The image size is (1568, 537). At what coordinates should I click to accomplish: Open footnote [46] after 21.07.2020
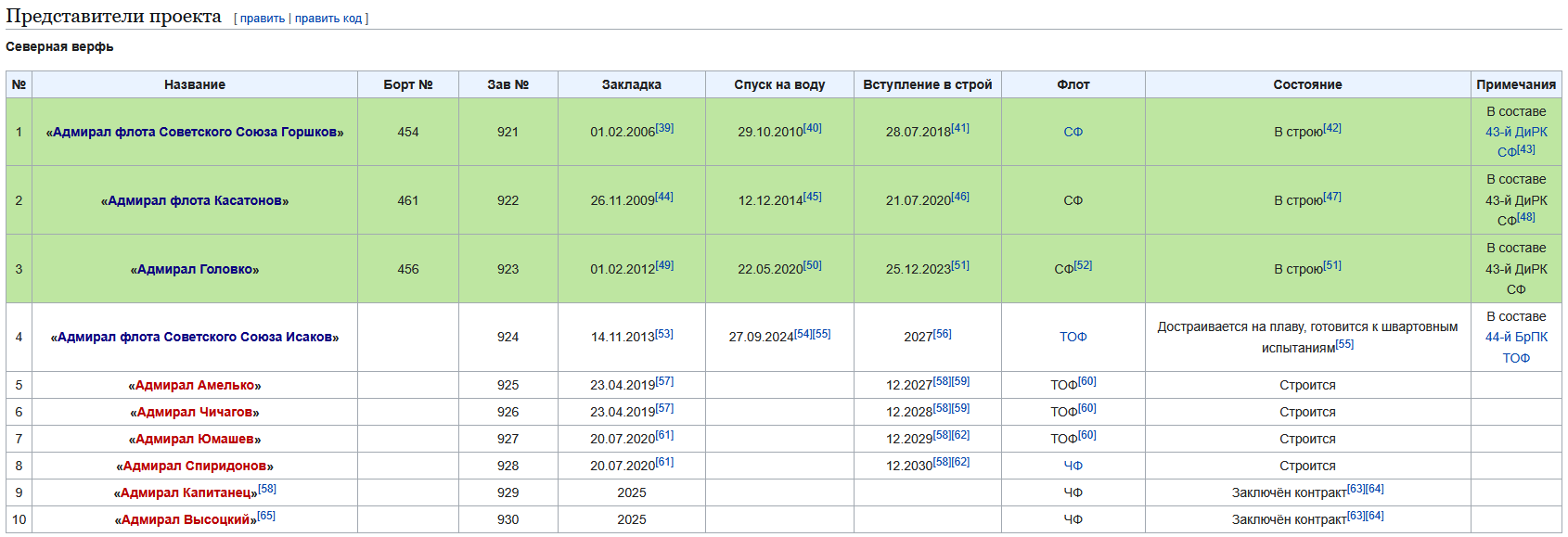coord(960,197)
